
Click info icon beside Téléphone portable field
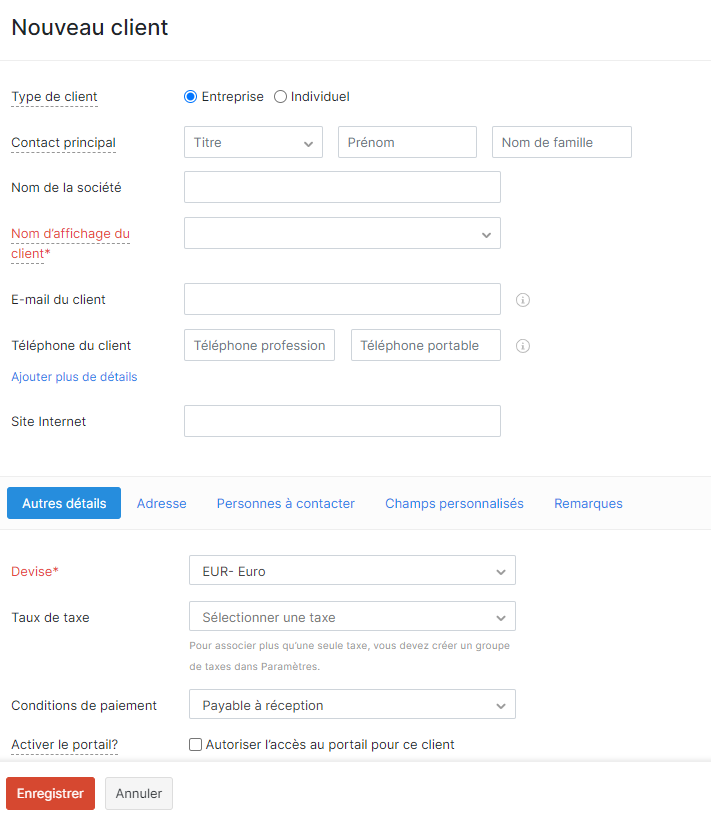tap(522, 346)
